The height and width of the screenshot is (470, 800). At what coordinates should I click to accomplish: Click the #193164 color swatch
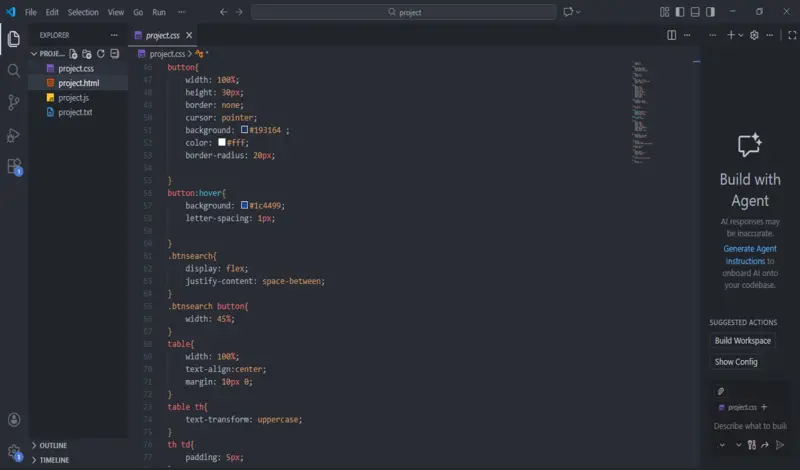click(x=244, y=130)
